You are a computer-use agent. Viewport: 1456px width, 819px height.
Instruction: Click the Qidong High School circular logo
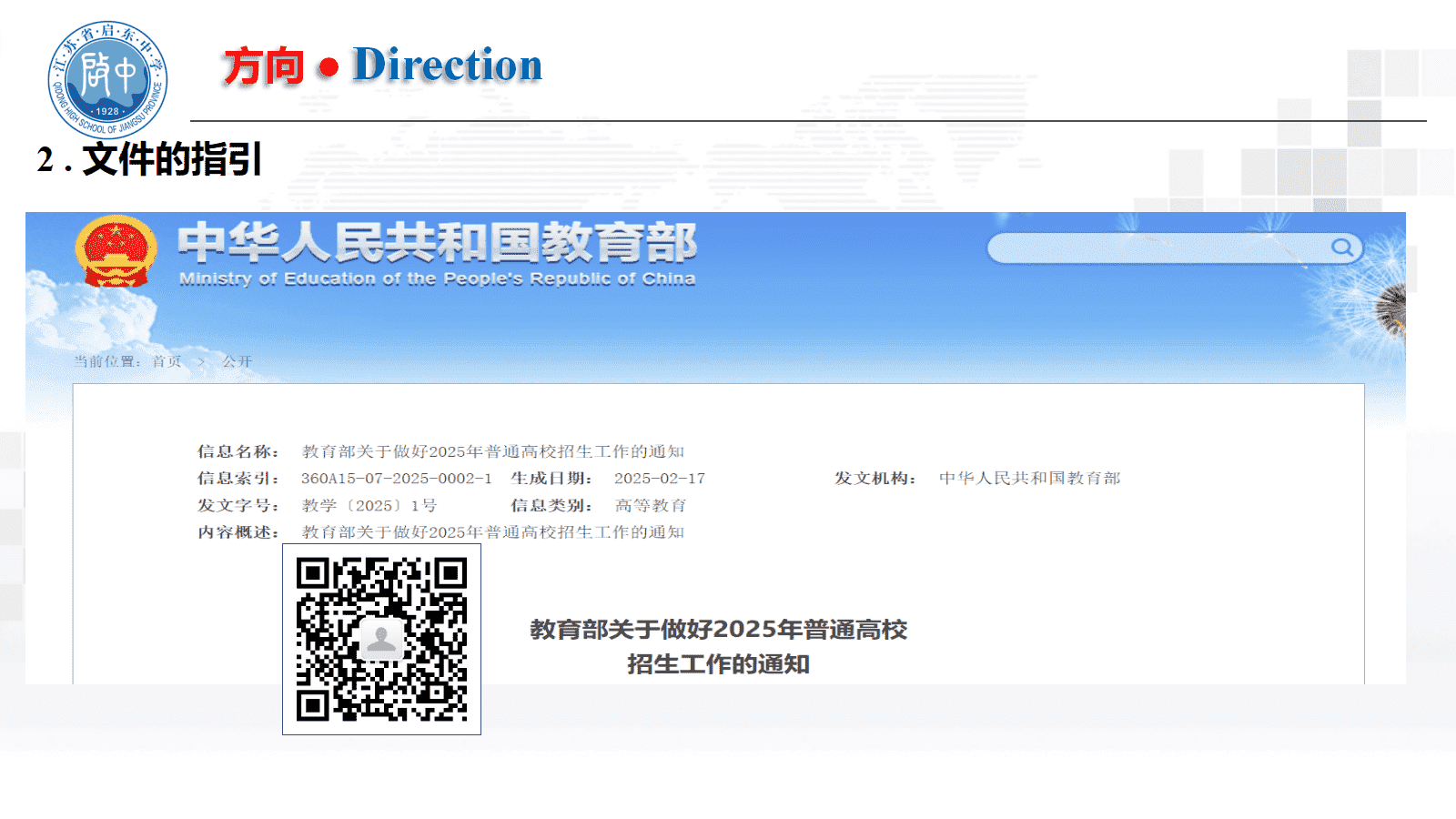107,80
